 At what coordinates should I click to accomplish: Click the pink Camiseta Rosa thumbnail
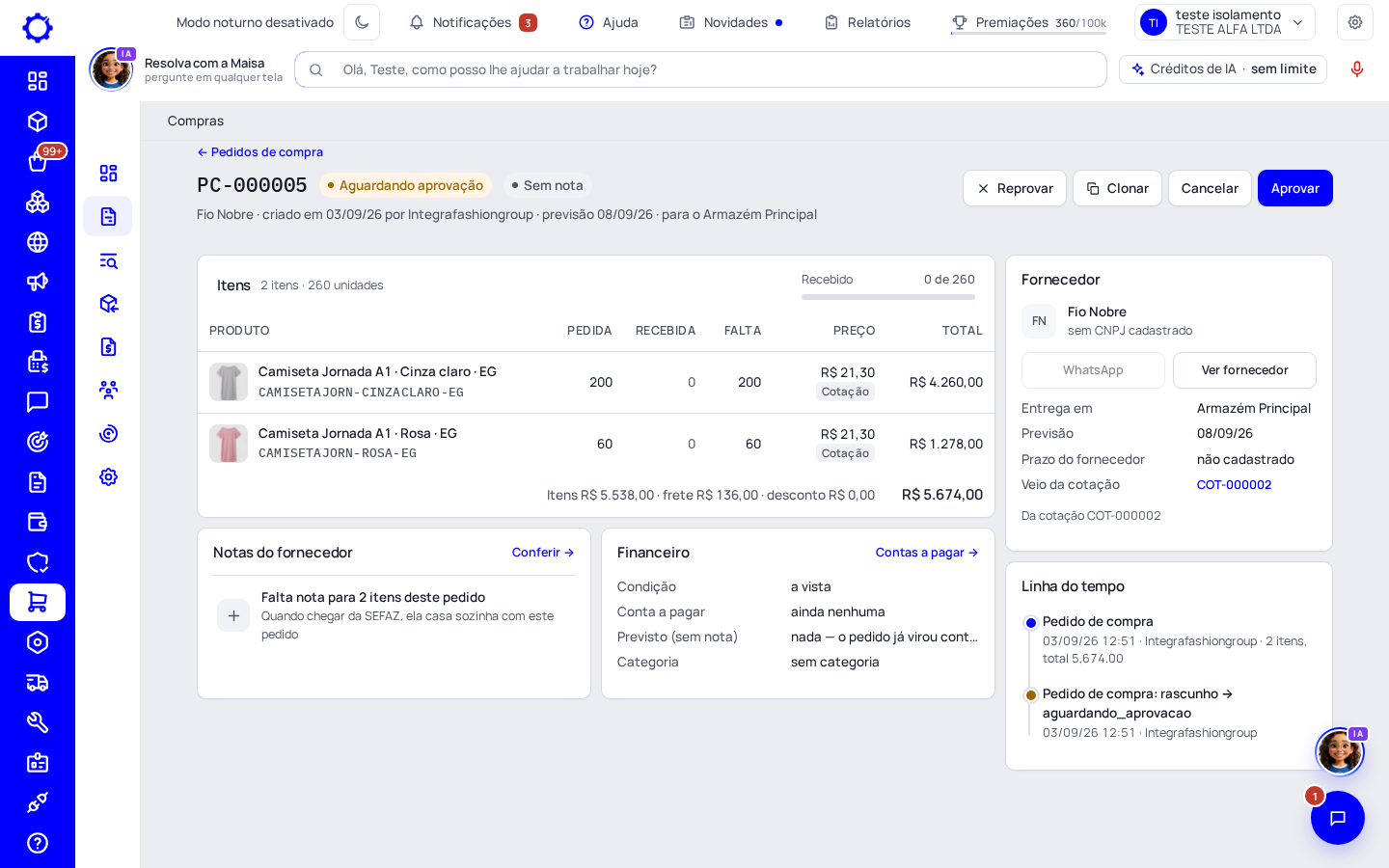[229, 444]
